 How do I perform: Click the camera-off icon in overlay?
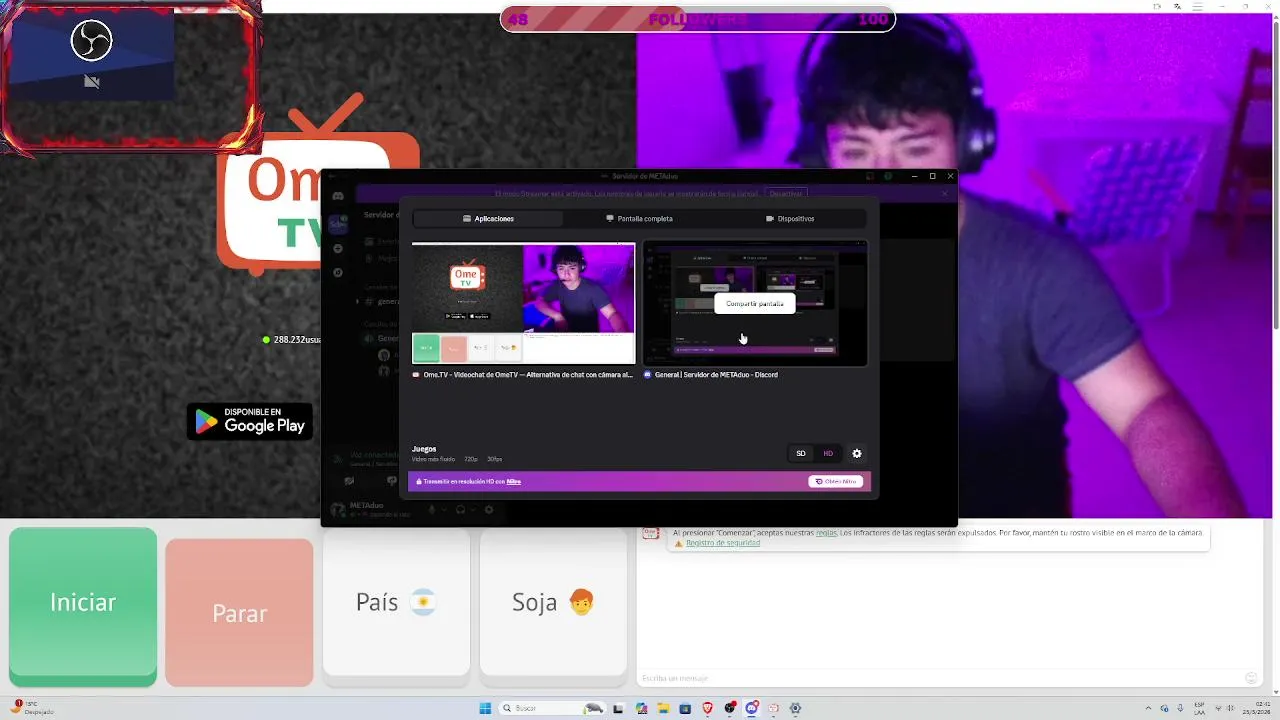coord(92,82)
